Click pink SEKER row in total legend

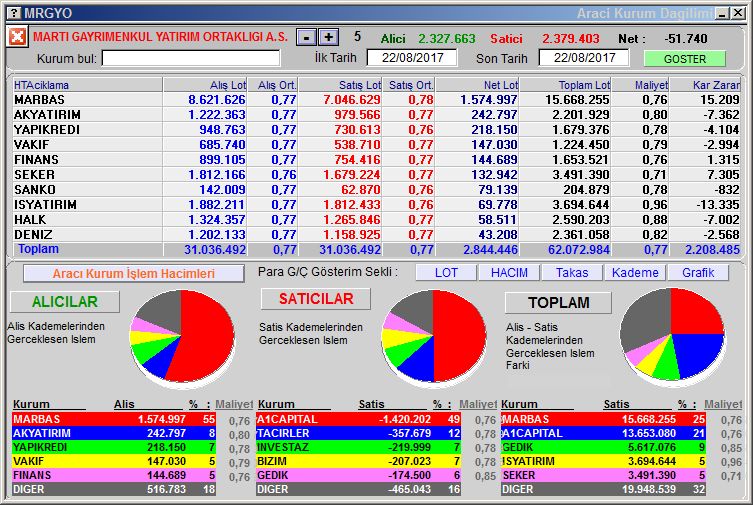(604, 475)
